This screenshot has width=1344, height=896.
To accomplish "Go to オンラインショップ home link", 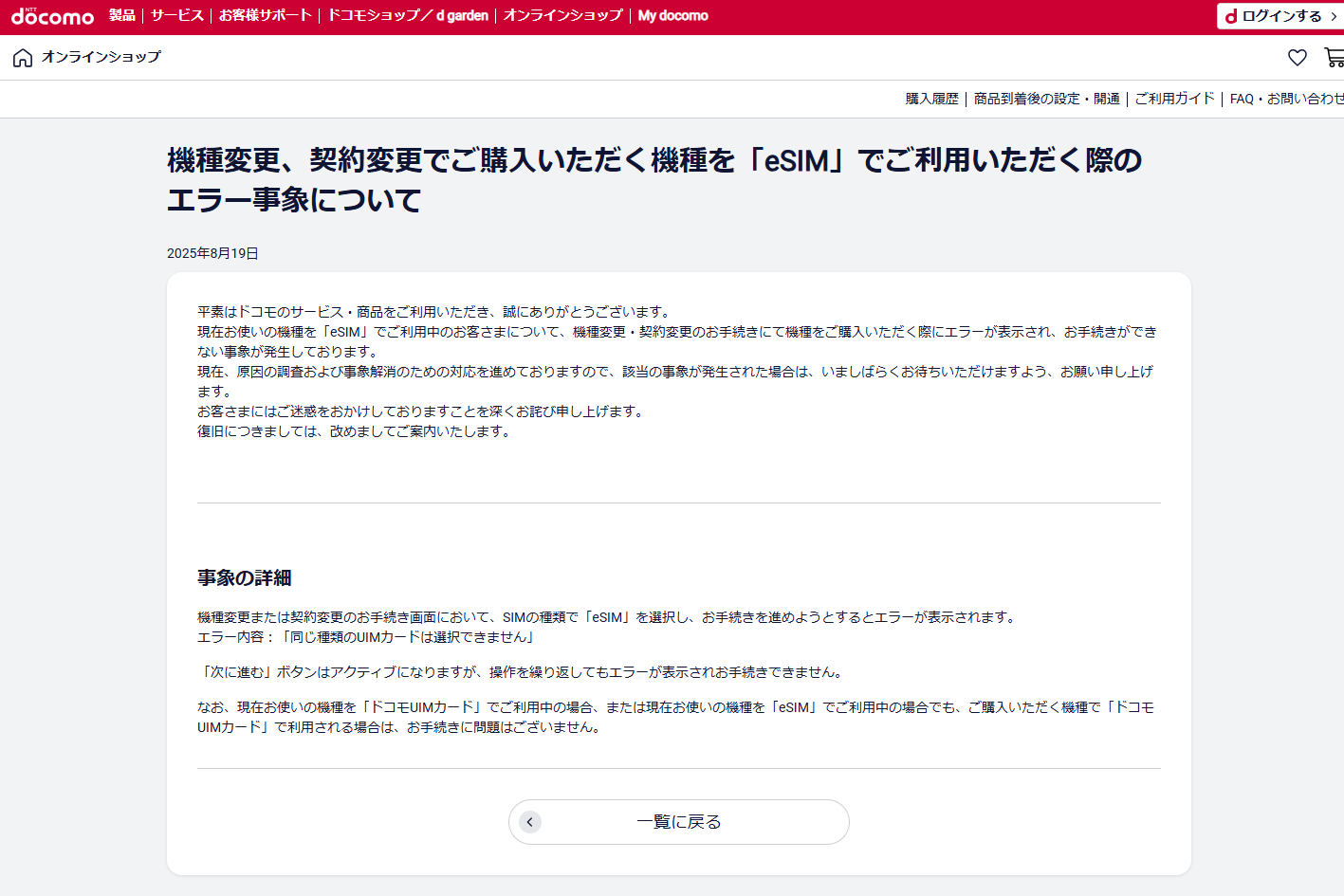I will pyautogui.click(x=101, y=57).
